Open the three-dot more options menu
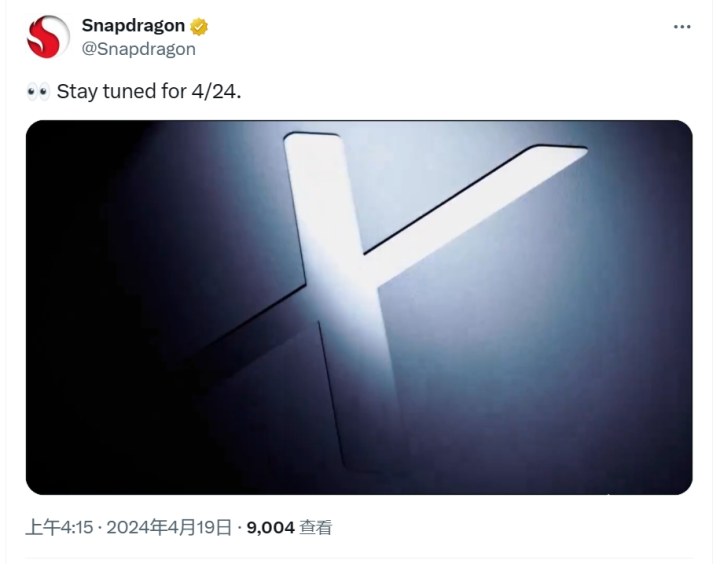Screen dimensions: 720x564 (682, 27)
